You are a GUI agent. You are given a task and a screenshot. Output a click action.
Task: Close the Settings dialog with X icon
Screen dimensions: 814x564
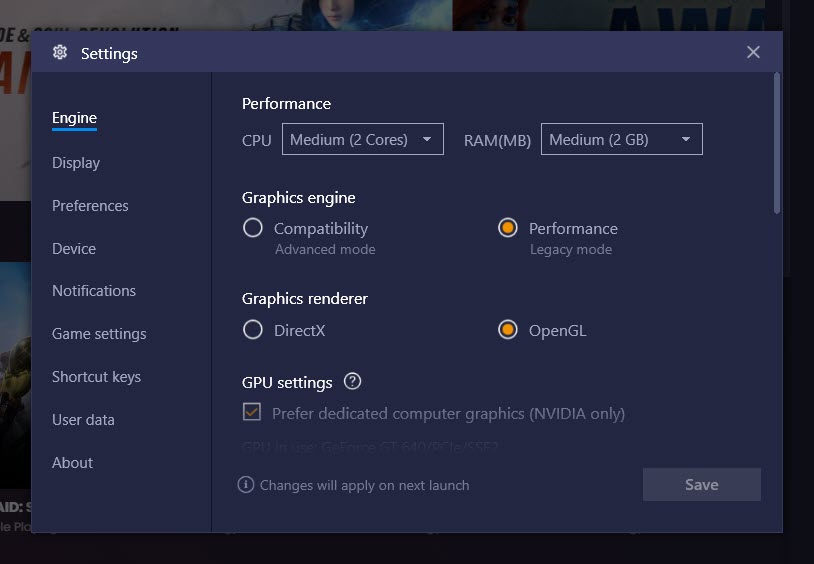click(x=753, y=52)
